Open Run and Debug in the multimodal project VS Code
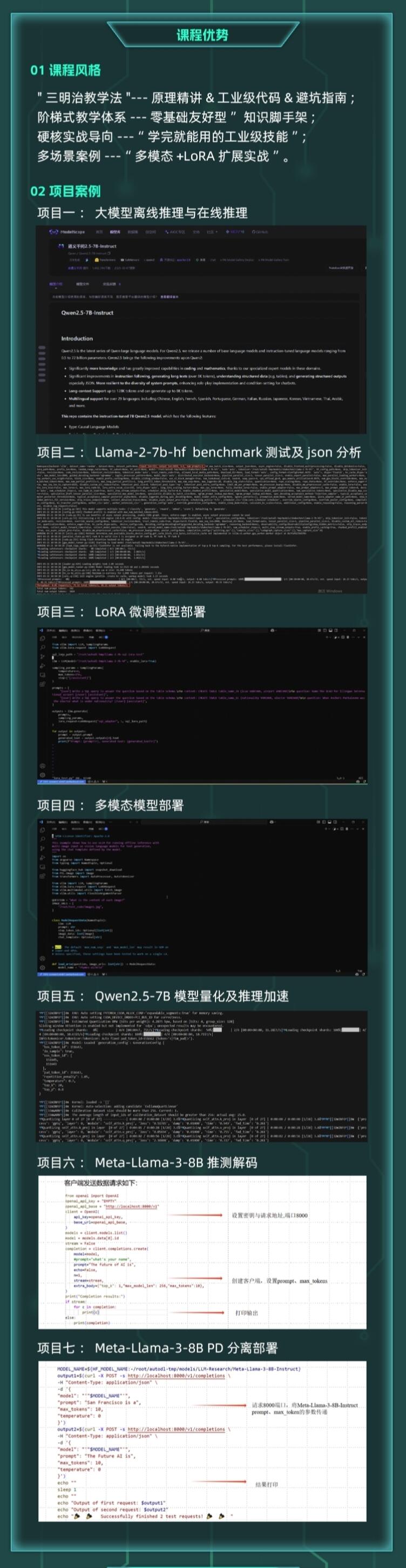This screenshot has width=406, height=1568. point(43,858)
